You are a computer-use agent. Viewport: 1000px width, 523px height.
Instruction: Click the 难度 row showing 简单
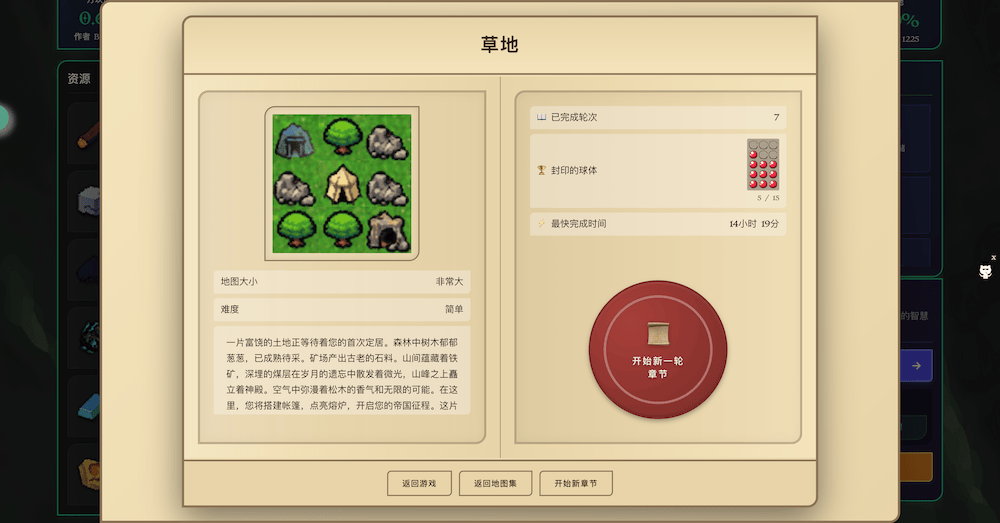click(342, 309)
